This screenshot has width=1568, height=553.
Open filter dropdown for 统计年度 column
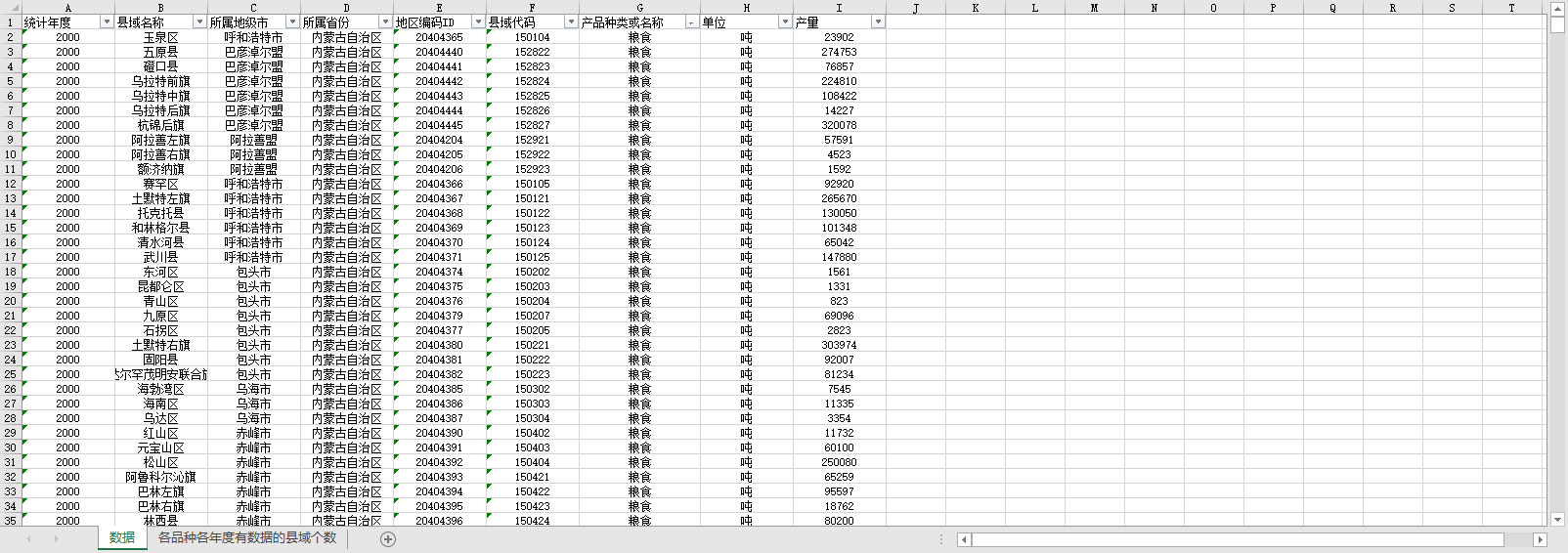pos(107,21)
